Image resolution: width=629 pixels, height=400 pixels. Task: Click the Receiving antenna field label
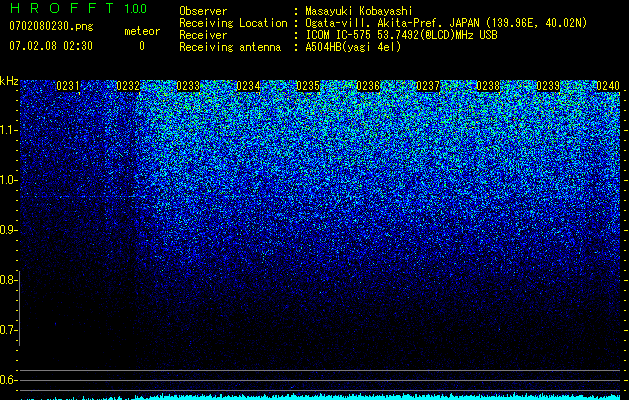click(230, 47)
